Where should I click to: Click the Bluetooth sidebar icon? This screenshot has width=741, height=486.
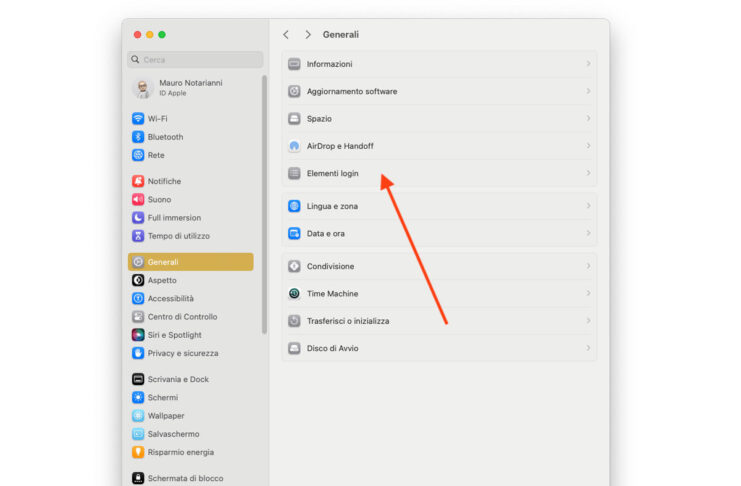138,137
